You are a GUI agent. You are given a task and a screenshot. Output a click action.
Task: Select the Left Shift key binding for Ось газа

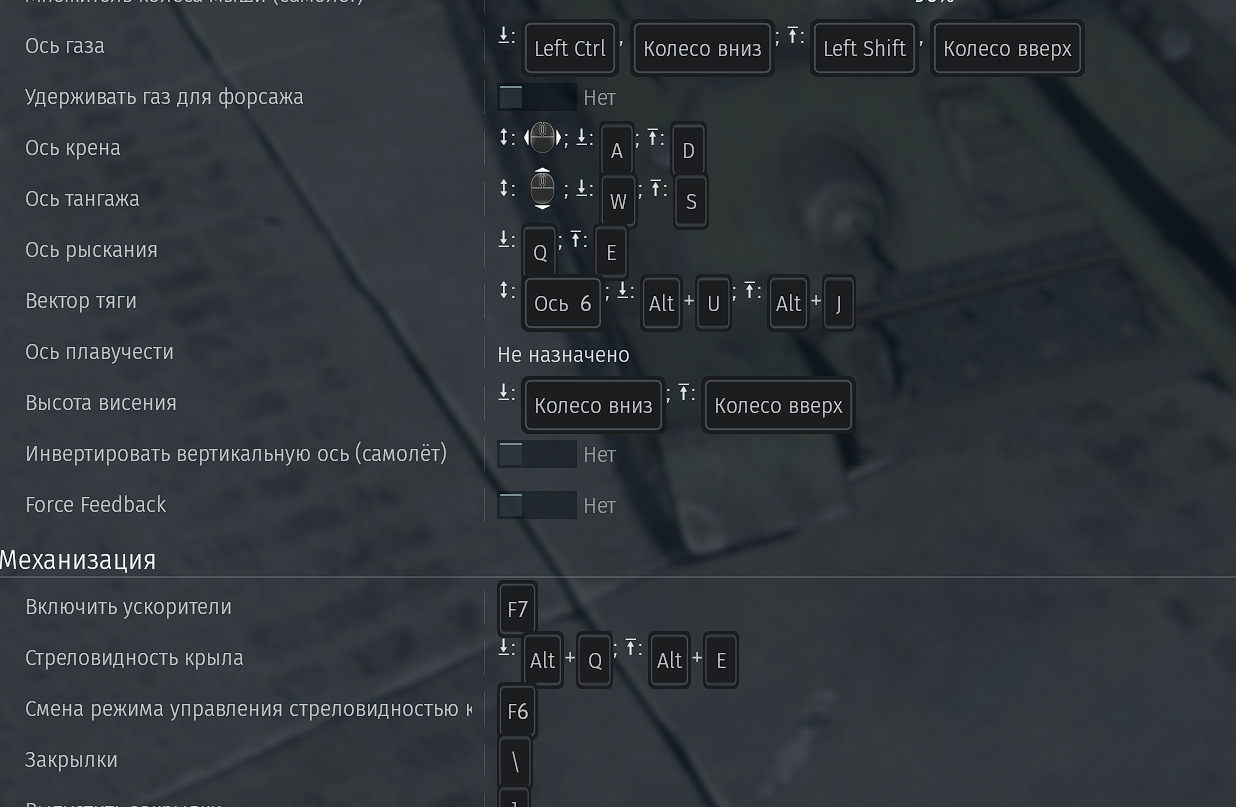865,49
